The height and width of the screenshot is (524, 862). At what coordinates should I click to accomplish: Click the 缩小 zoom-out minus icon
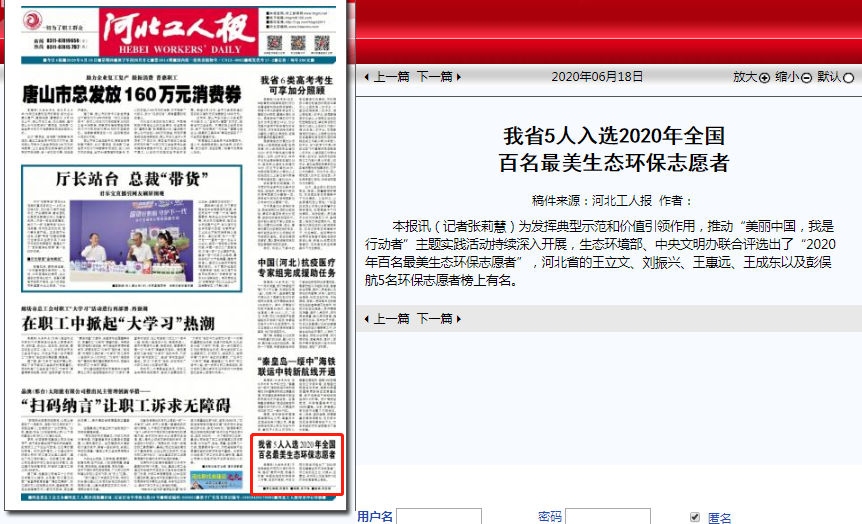tap(806, 78)
